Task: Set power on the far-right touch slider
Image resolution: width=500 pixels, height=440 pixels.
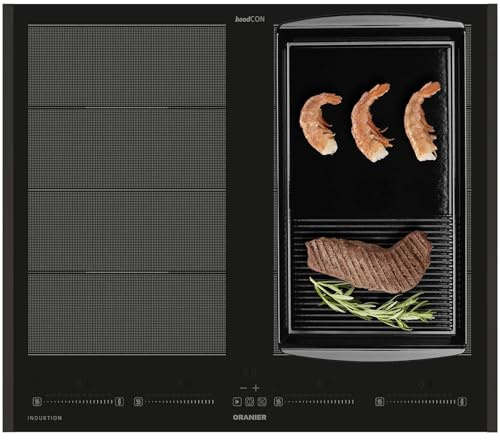Action: (x=421, y=402)
